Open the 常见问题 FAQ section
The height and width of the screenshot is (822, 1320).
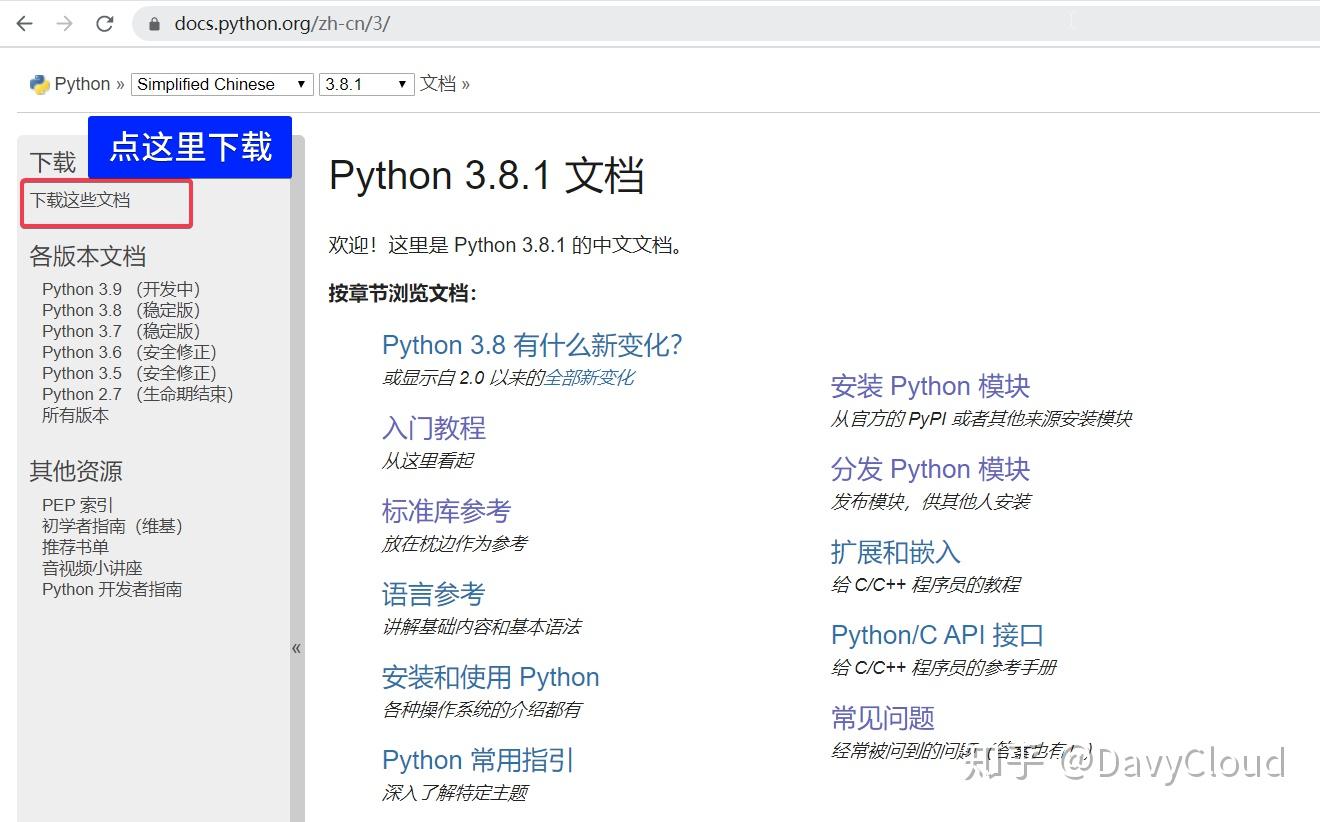point(883,718)
